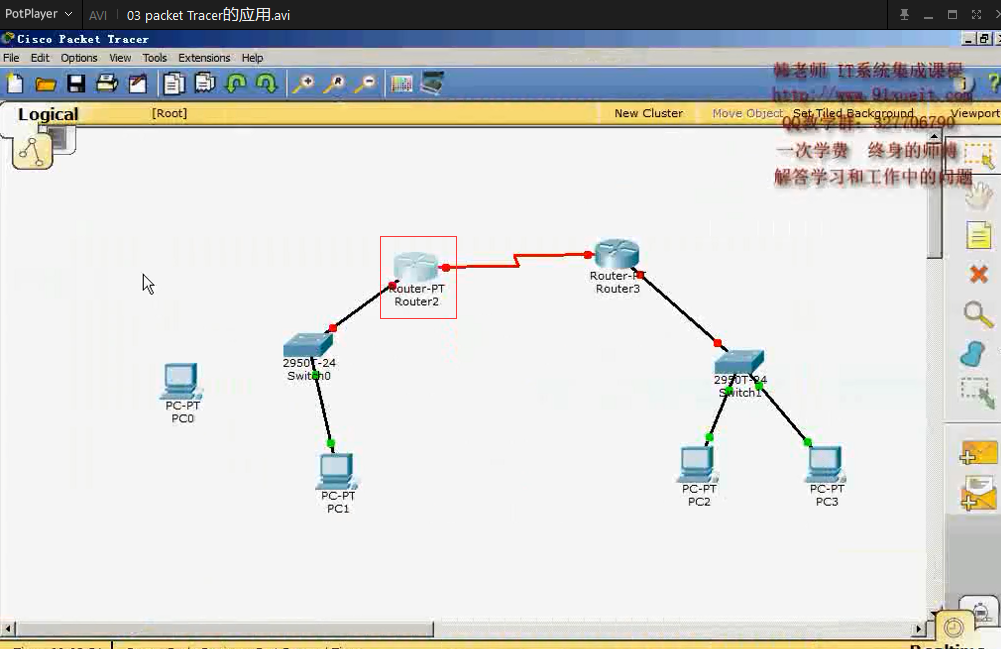Create a new file from the toolbar

tap(15, 84)
